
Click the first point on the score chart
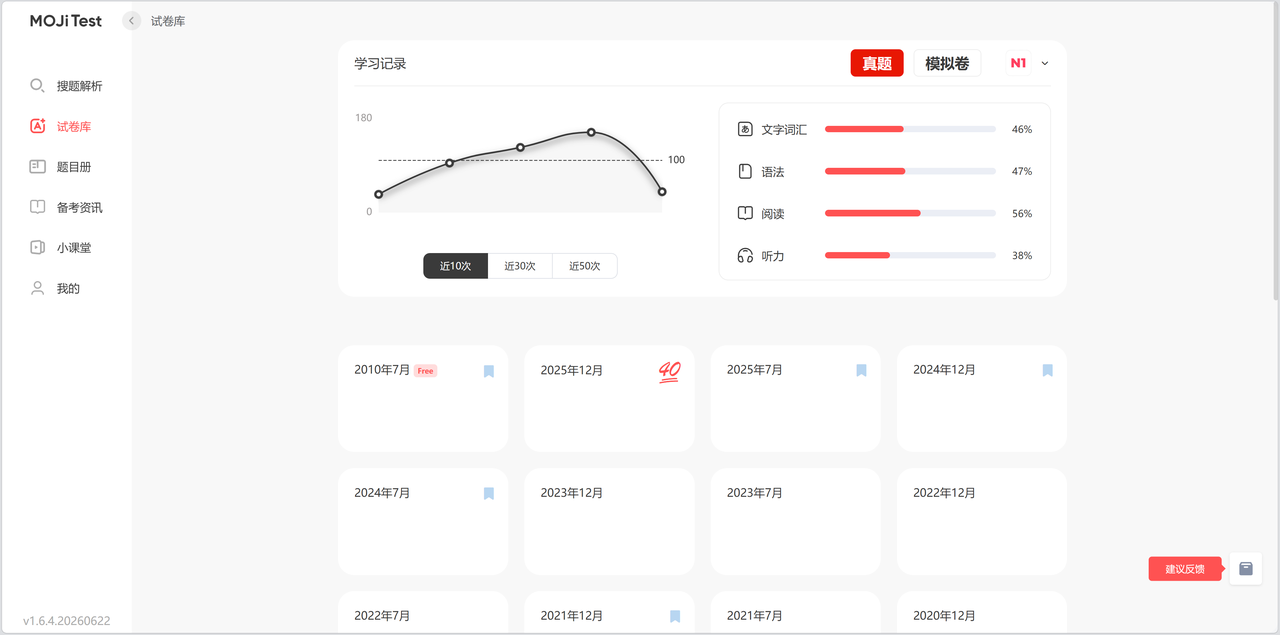click(378, 194)
